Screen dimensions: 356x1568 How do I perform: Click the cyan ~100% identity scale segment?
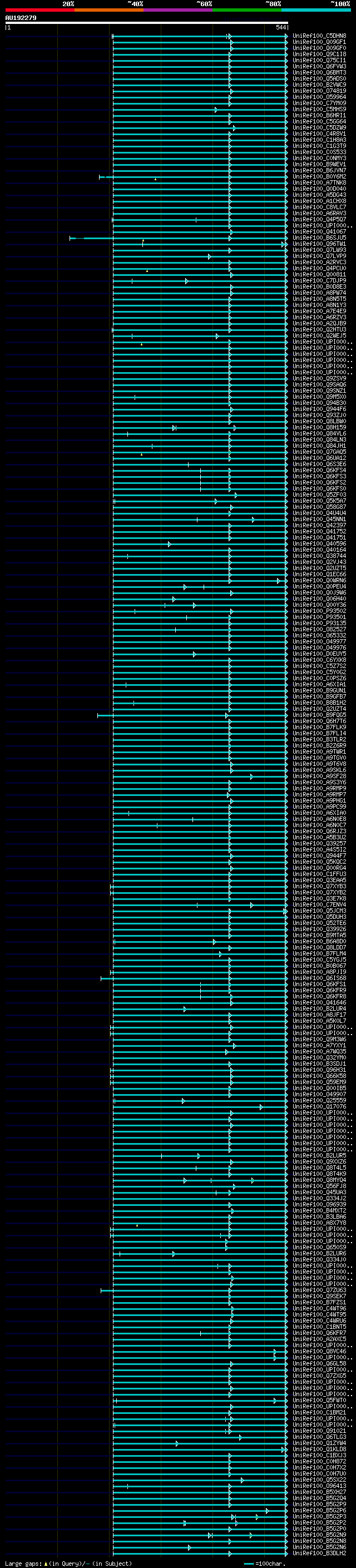click(316, 10)
